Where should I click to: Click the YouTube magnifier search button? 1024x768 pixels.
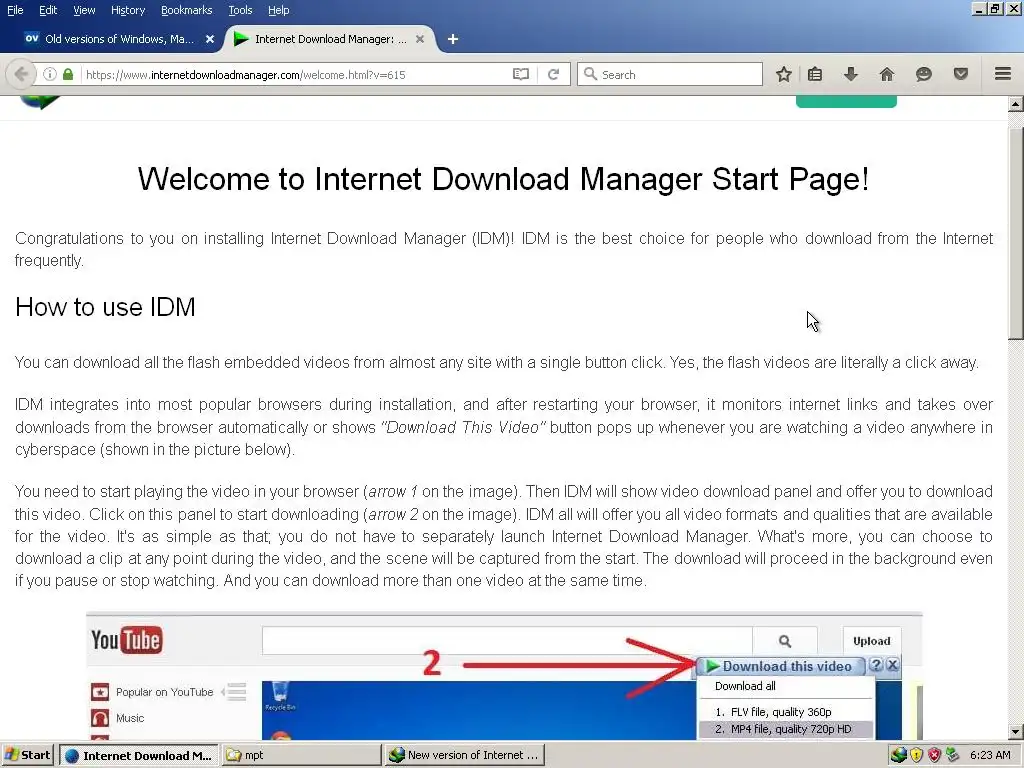[785, 641]
